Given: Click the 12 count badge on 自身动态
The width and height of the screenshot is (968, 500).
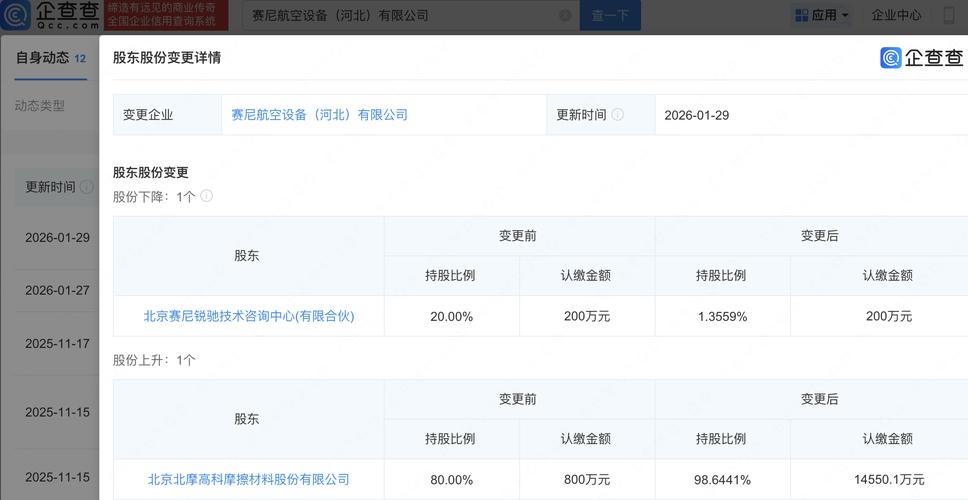Looking at the screenshot, I should pos(80,59).
